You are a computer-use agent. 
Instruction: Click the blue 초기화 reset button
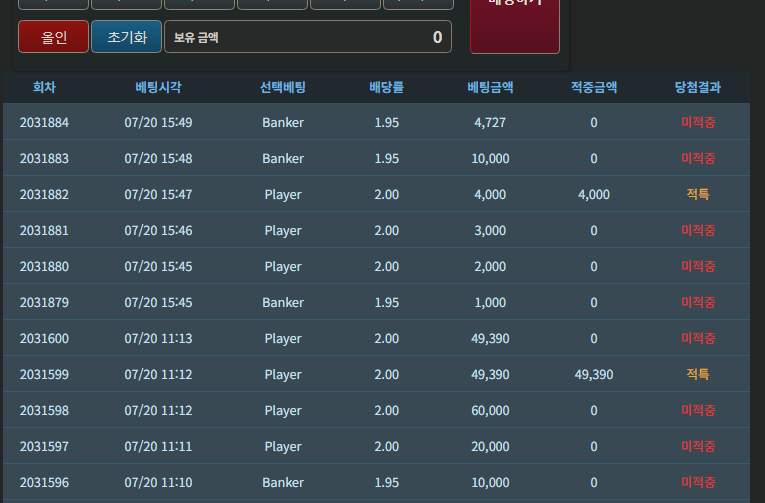click(126, 37)
